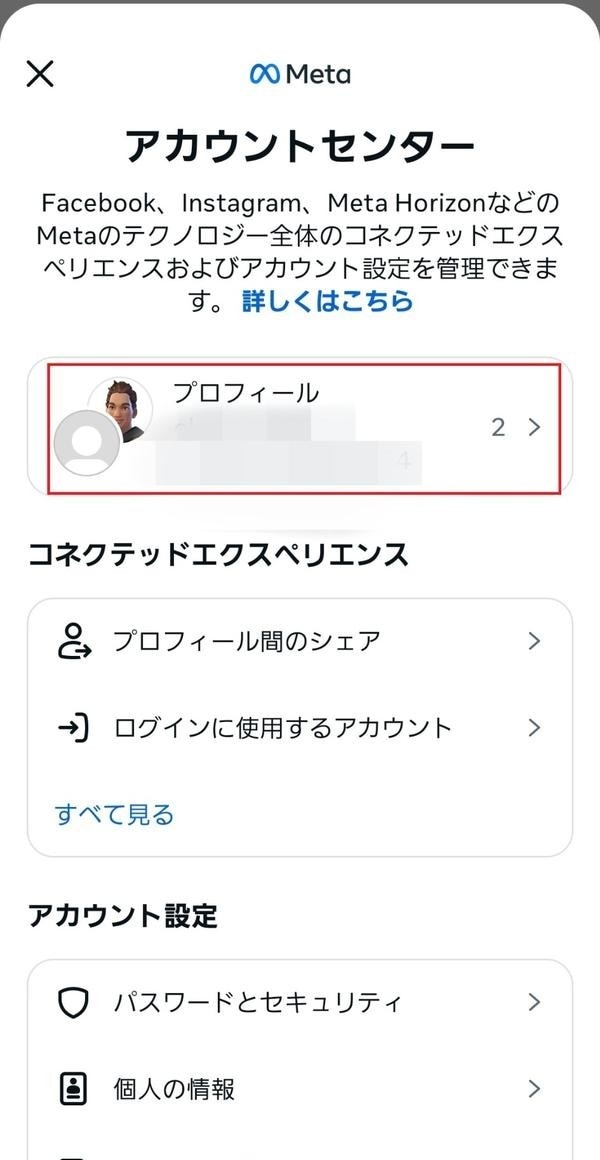Tap the 3D avatar profile picture
This screenshot has width=600, height=1160.
pos(121,407)
